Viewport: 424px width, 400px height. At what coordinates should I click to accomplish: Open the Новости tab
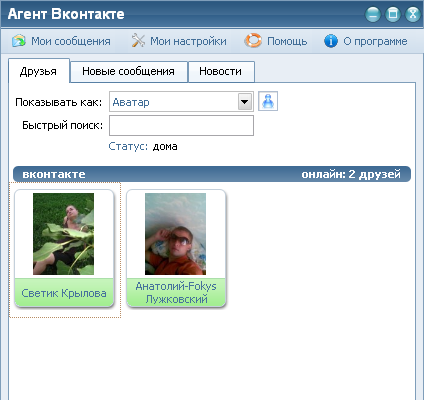[x=221, y=71]
